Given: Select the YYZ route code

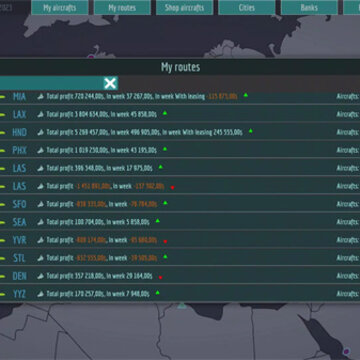Looking at the screenshot, I should coord(19,294).
